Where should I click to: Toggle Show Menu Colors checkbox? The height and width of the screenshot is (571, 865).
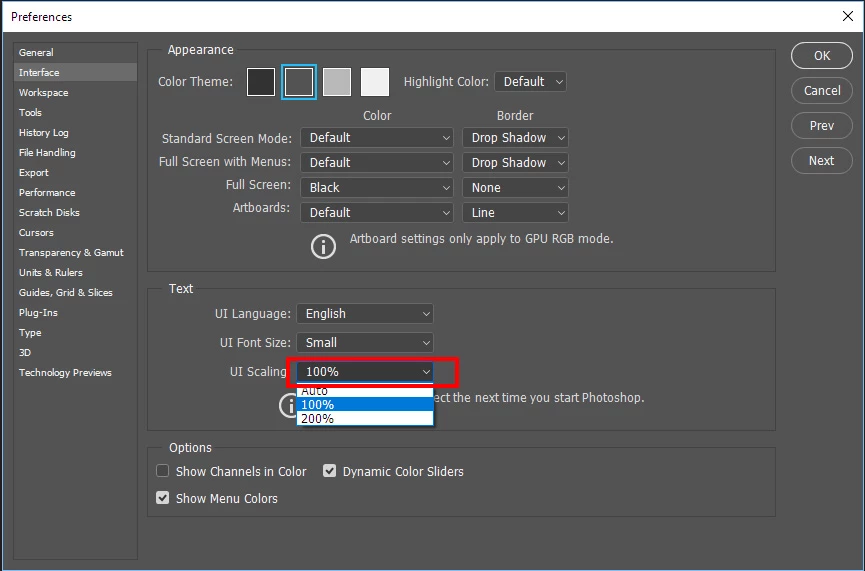(x=162, y=498)
